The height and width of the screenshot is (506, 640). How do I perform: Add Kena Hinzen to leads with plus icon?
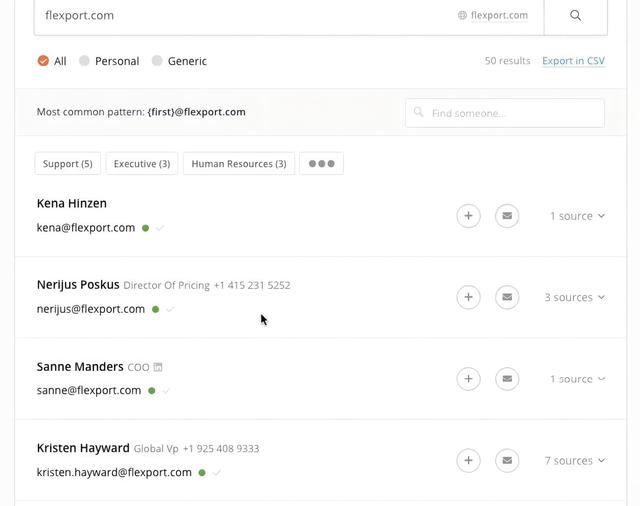(x=468, y=216)
